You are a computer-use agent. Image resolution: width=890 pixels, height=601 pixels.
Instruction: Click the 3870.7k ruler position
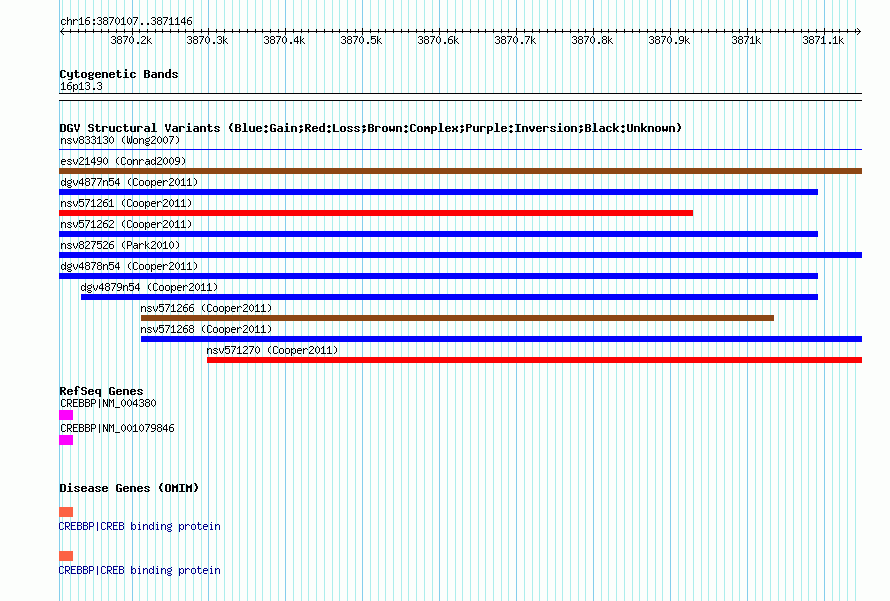(x=515, y=40)
